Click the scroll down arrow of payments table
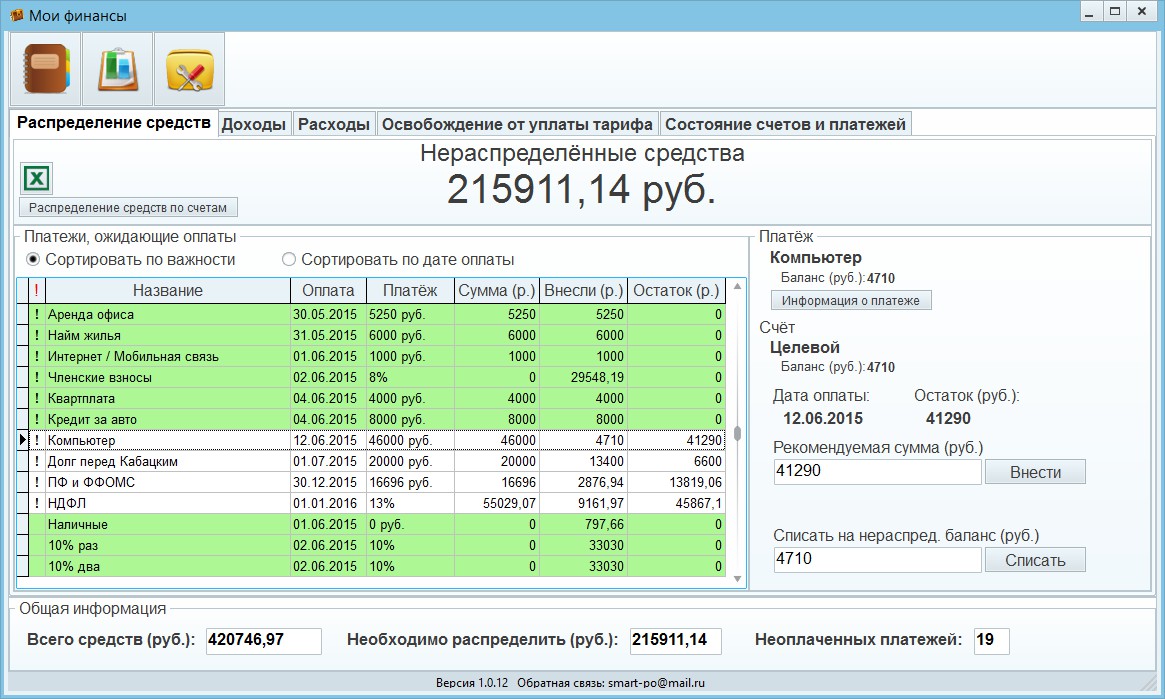Viewport: 1165px width, 699px height. pos(737,579)
